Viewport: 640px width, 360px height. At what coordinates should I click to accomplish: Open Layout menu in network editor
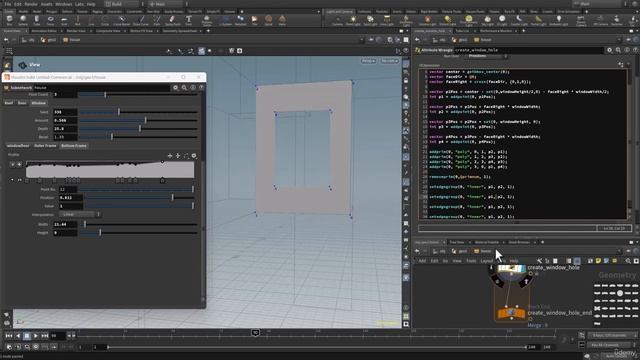click(x=487, y=261)
